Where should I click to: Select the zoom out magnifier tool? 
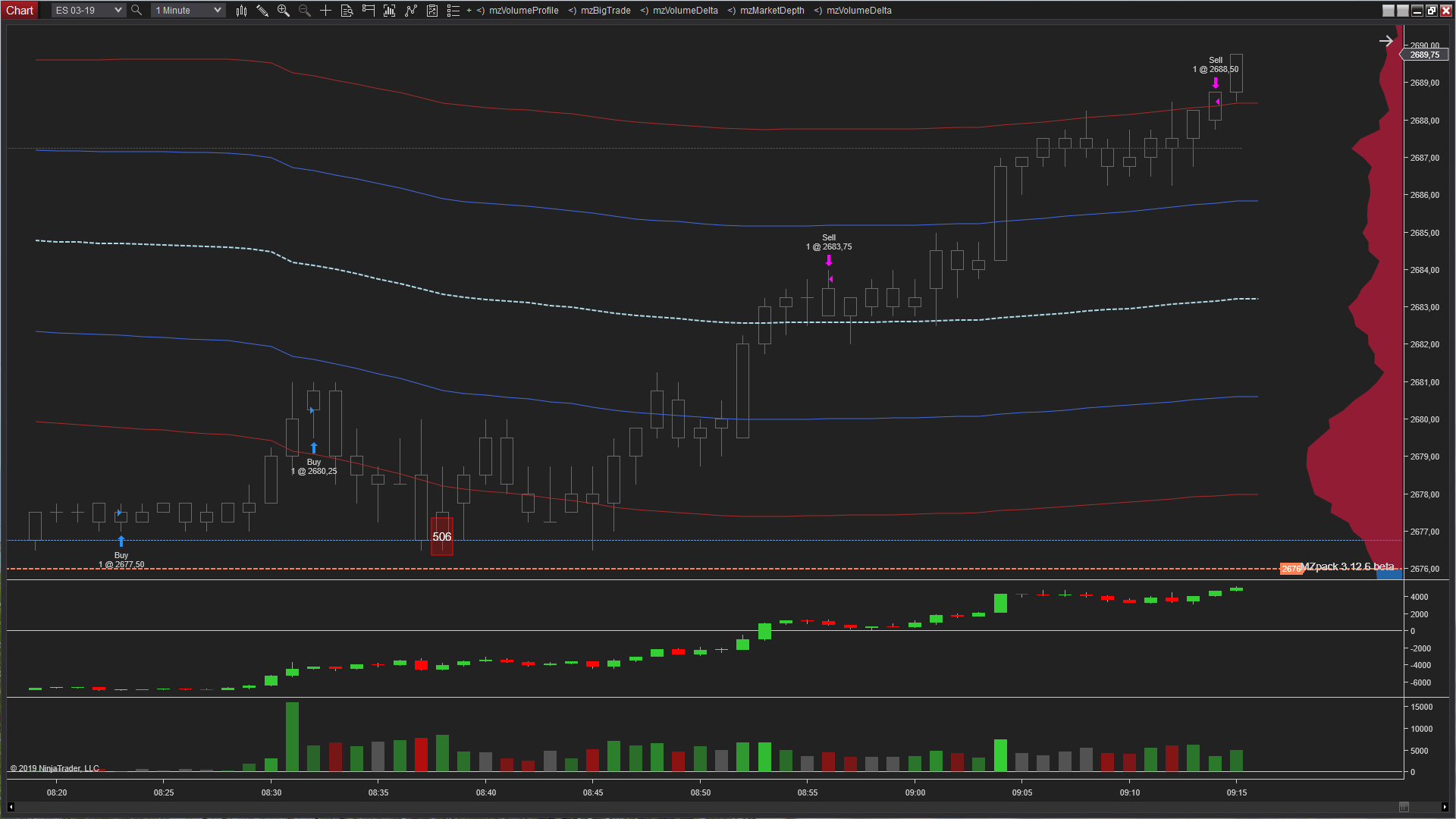(305, 11)
